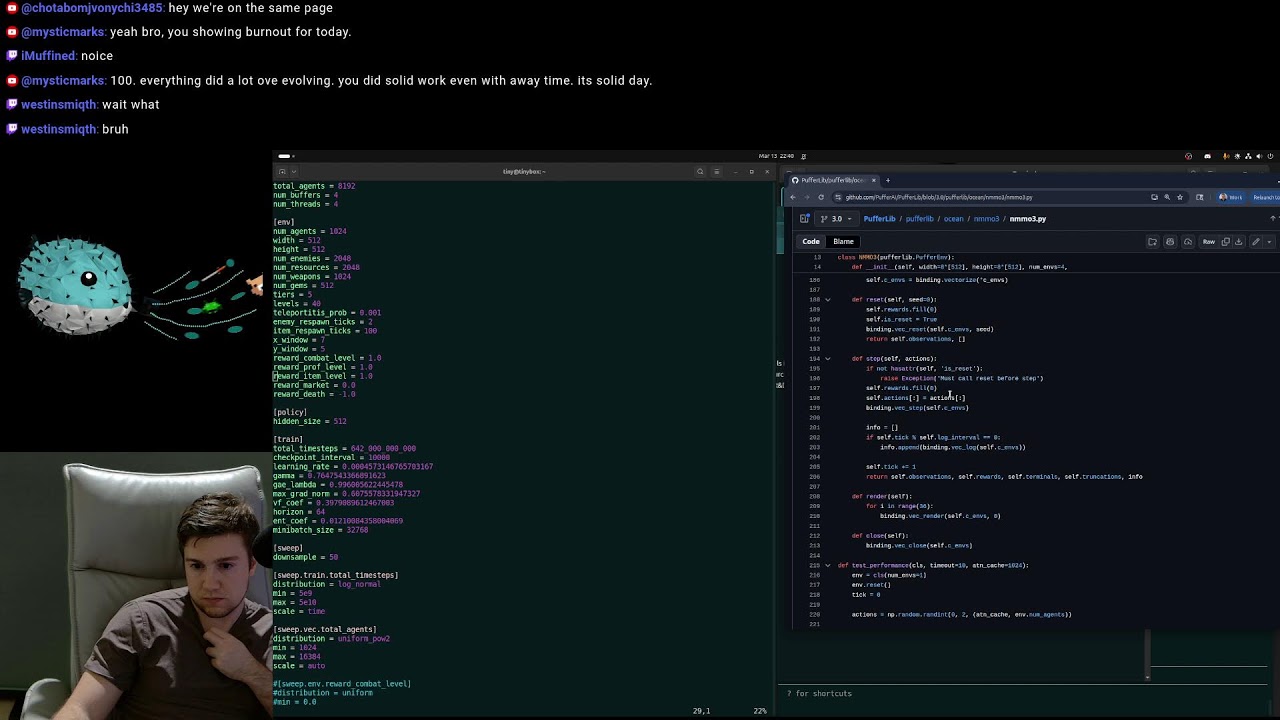Bookmark this page with the star
This screenshot has width=1280, height=720.
coord(1180,197)
